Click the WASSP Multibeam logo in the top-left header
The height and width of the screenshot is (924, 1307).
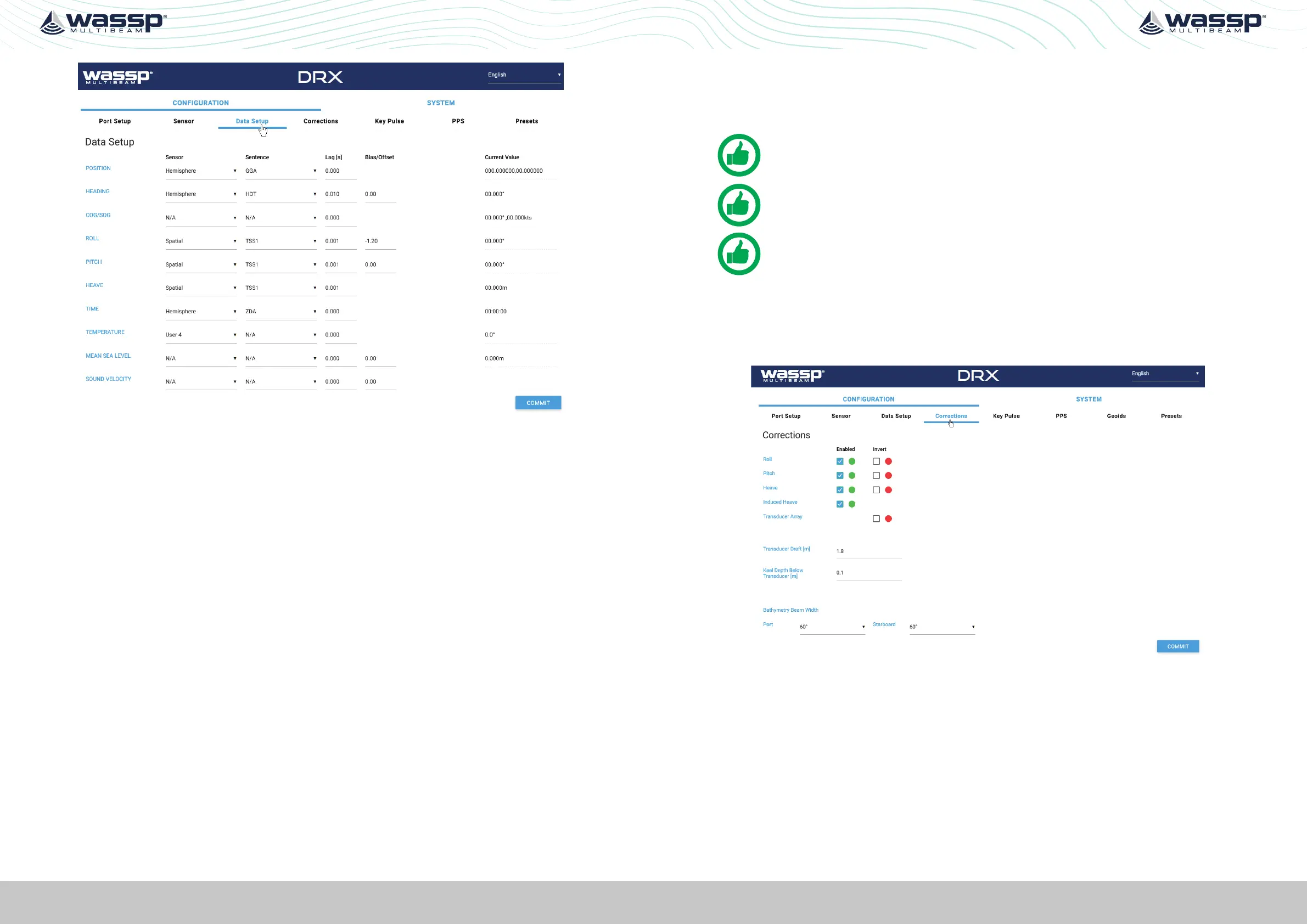tap(103, 22)
